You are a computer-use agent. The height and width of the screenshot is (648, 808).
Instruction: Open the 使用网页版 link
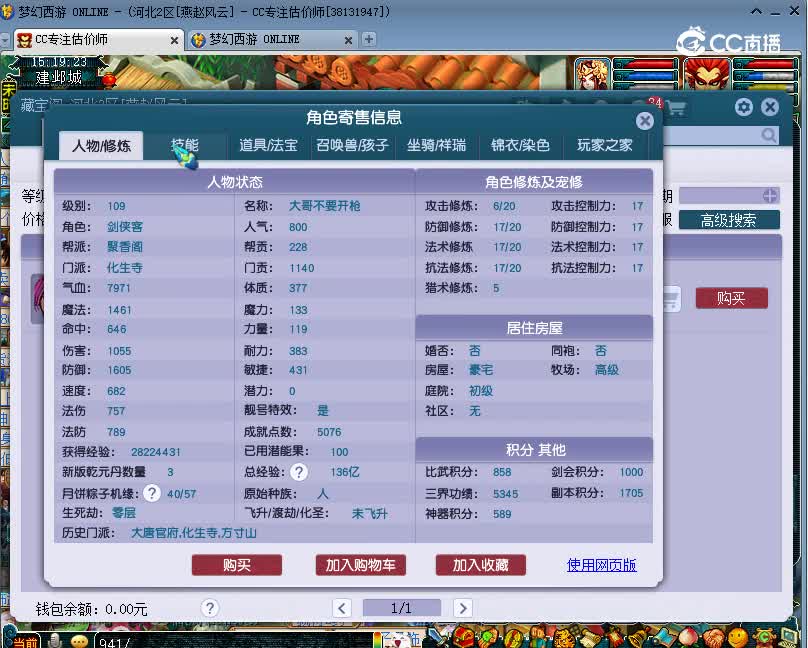601,565
